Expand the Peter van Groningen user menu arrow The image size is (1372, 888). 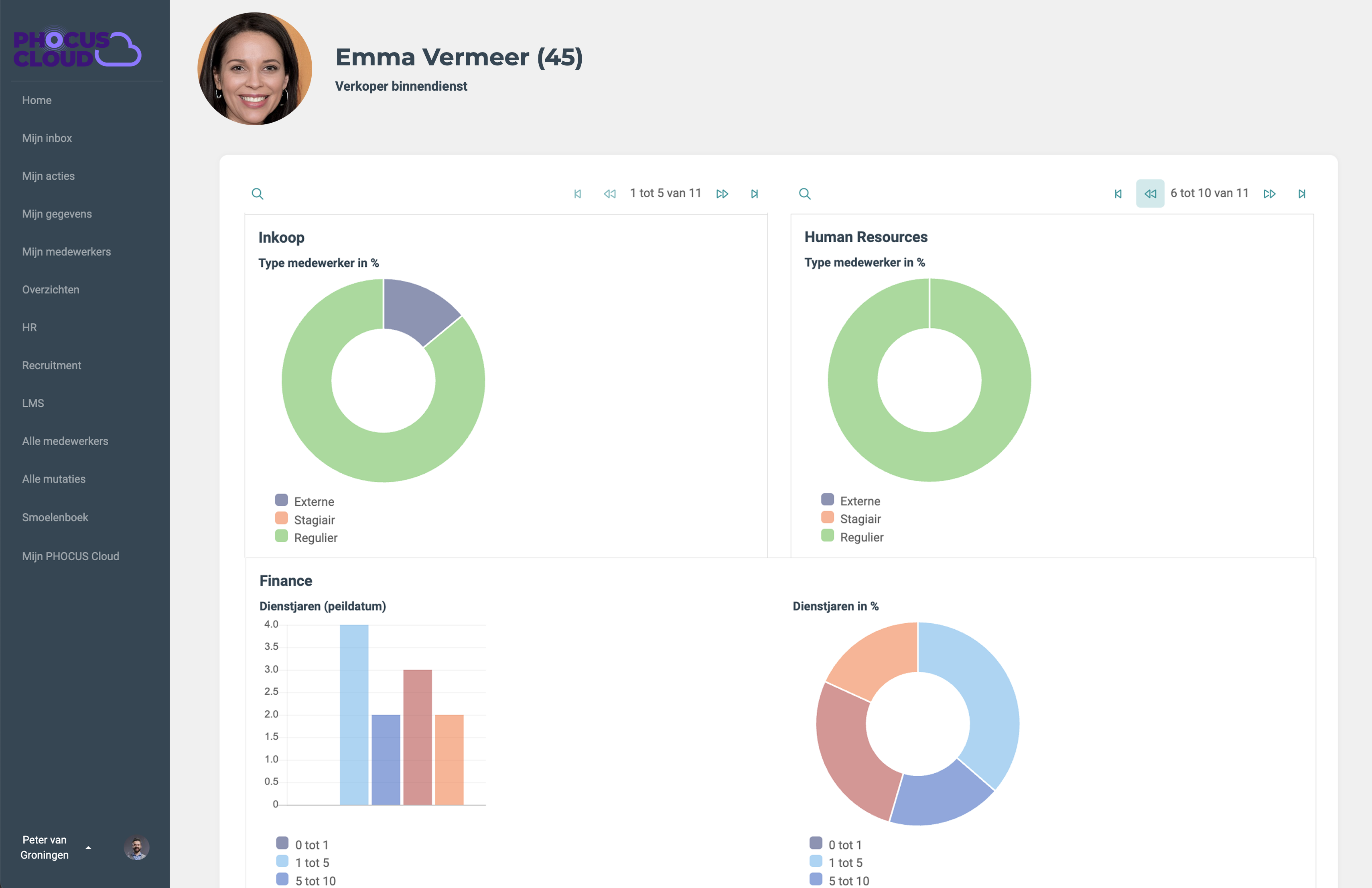coord(88,847)
